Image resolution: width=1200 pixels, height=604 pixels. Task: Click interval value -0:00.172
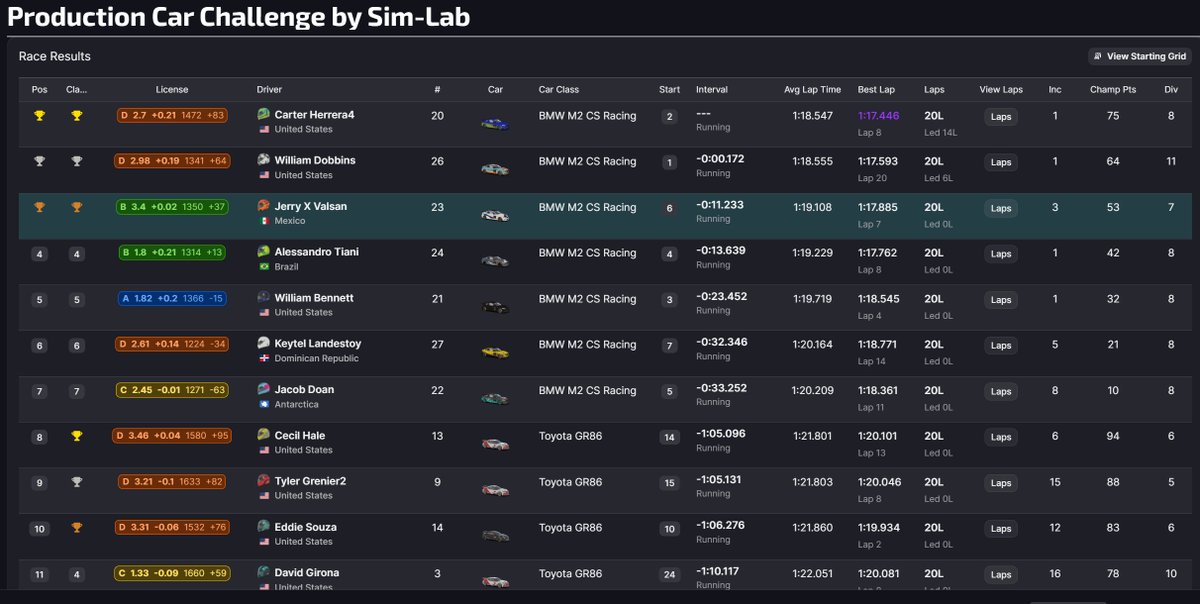pyautogui.click(x=720, y=159)
